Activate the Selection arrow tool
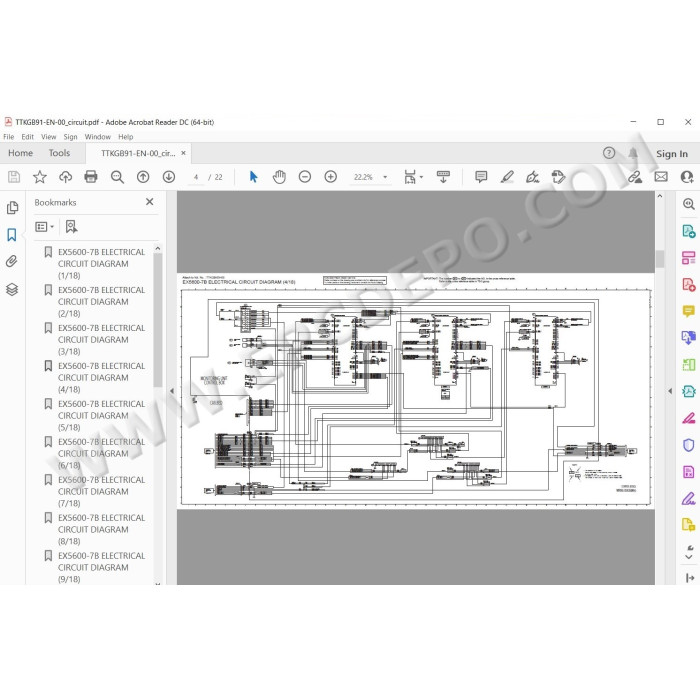This screenshot has height=700, width=700. (253, 177)
